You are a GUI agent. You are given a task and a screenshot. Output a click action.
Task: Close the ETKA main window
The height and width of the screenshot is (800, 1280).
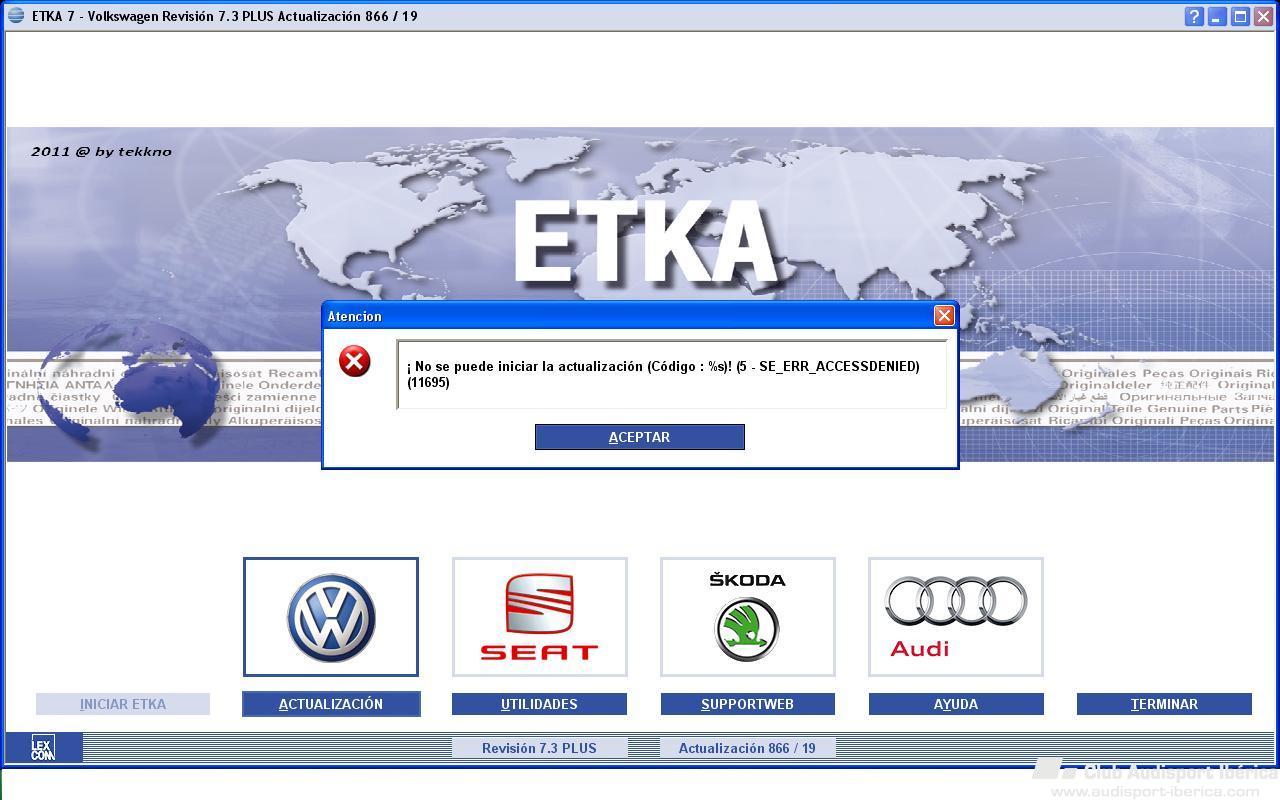click(x=1262, y=16)
